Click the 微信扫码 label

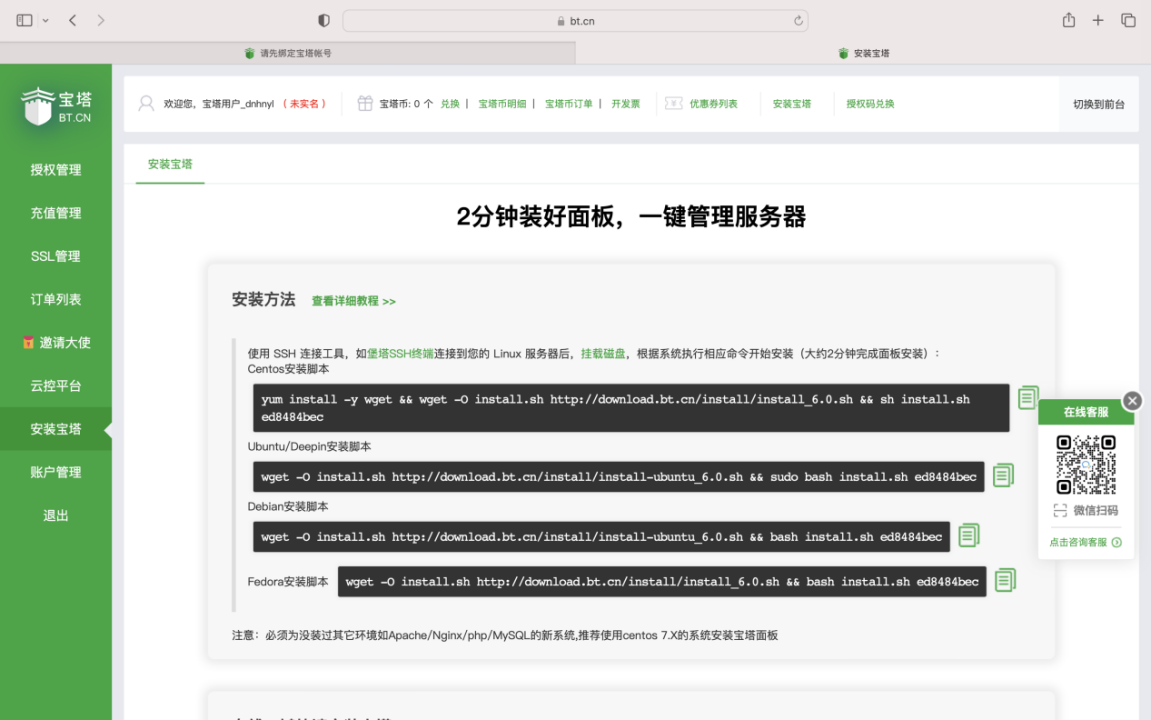1095,510
